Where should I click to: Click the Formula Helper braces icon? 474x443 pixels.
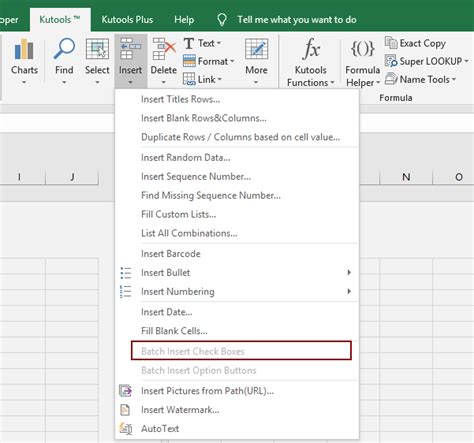pos(363,49)
